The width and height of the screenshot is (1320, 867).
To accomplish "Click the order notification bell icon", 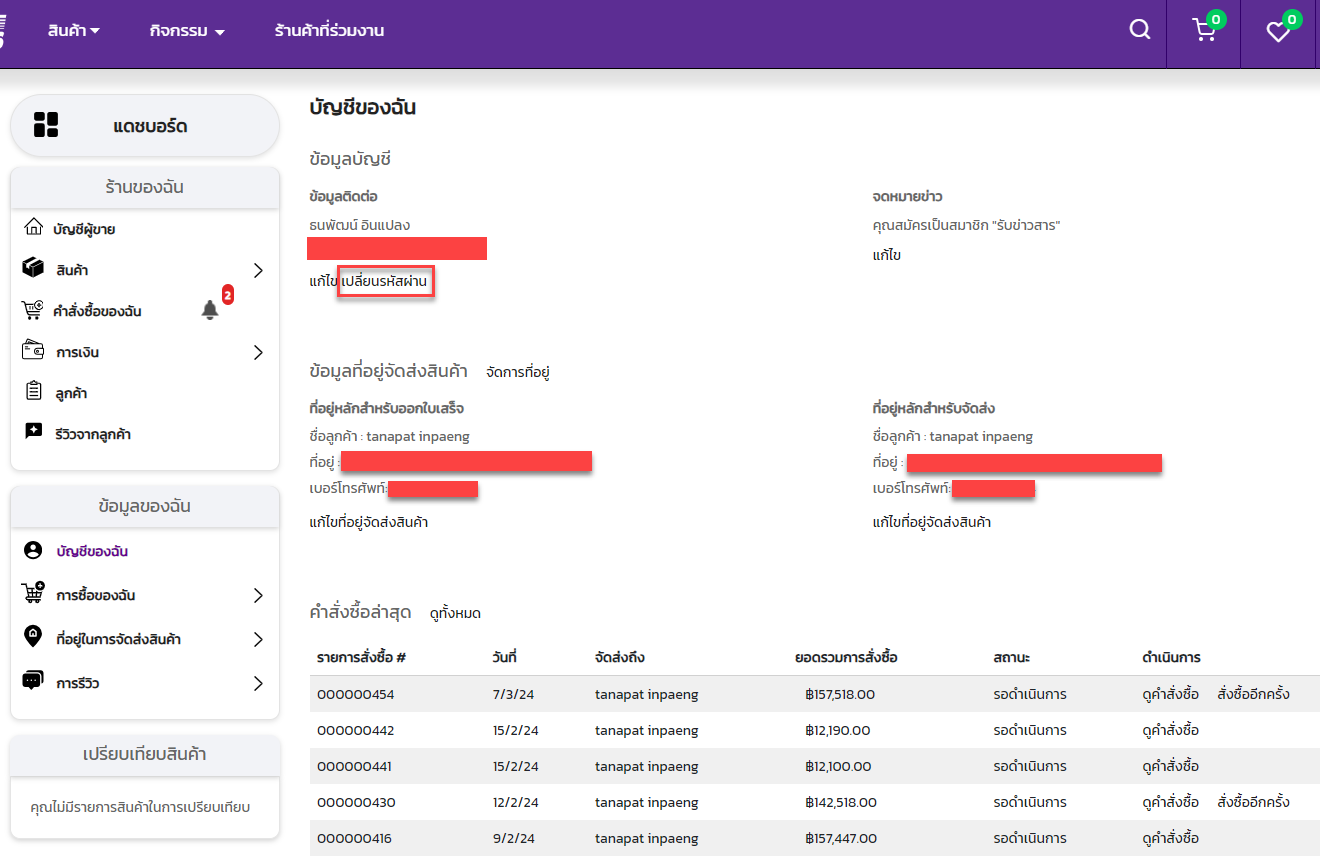I will [x=210, y=310].
